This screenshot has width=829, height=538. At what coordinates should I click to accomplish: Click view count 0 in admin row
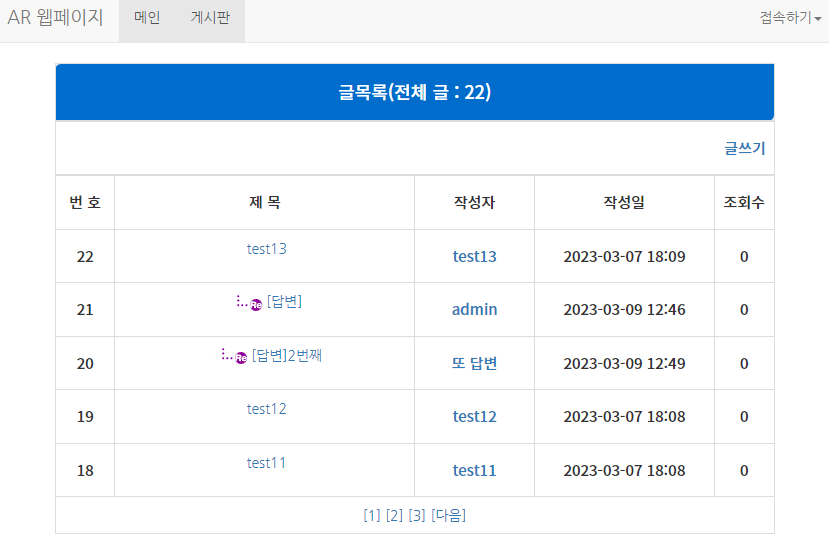(744, 309)
